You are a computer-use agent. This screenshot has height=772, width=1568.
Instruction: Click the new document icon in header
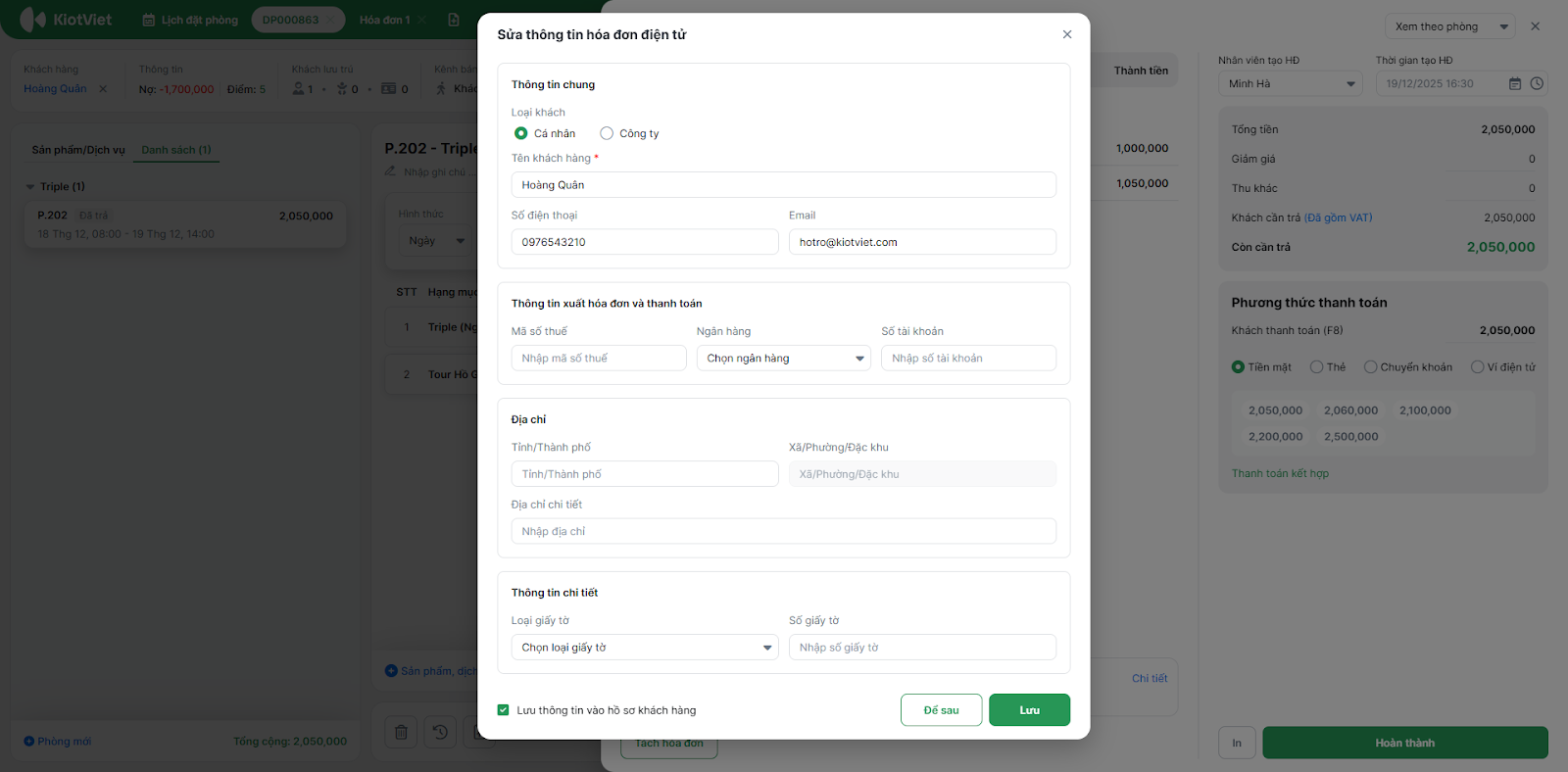453,20
